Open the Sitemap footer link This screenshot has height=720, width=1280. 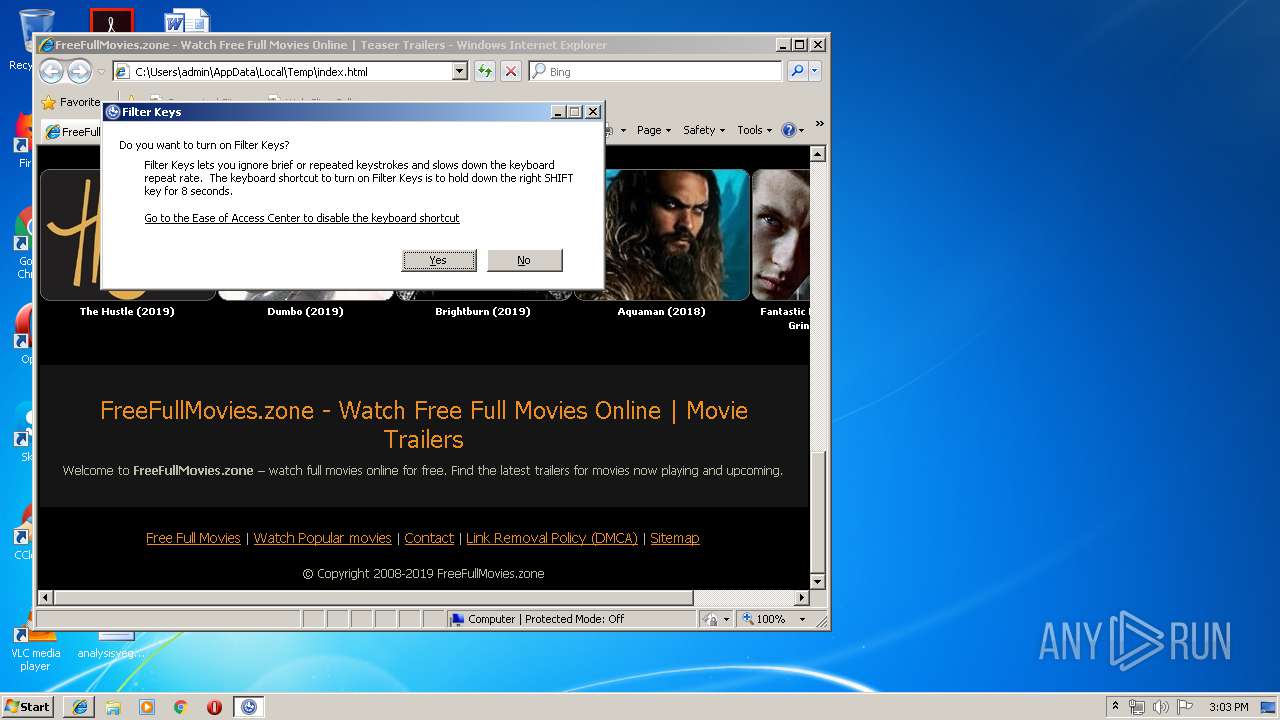click(x=674, y=538)
